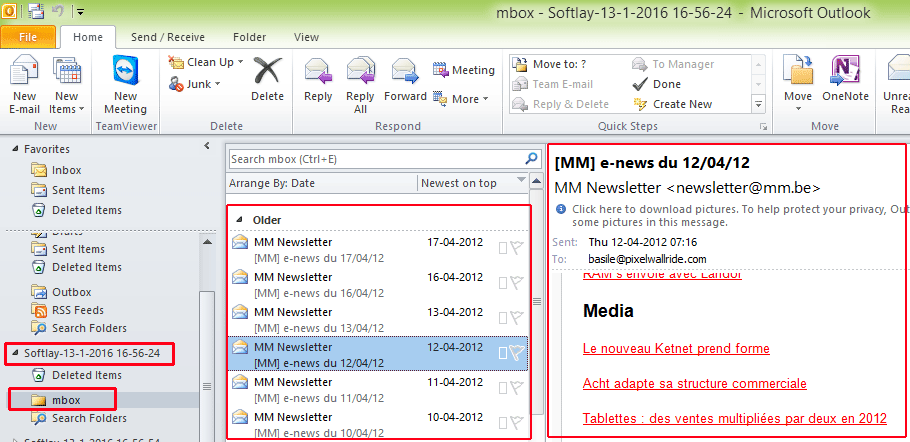The image size is (910, 442).
Task: Delete the selected message
Action: (x=267, y=80)
